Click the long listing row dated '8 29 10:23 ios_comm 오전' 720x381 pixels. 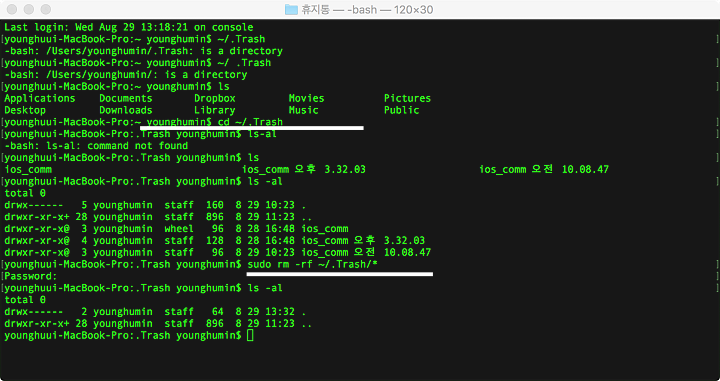click(218, 252)
